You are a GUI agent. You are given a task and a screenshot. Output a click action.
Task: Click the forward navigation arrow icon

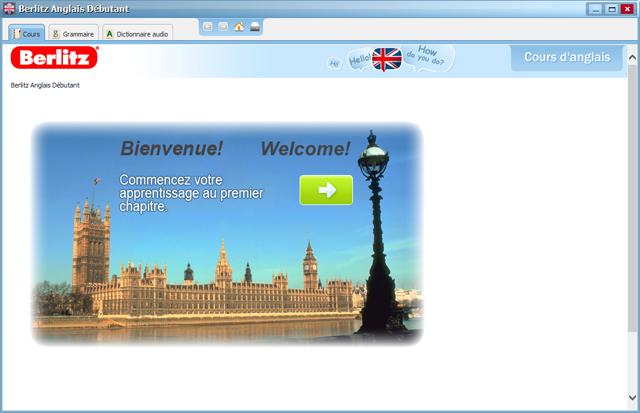(223, 27)
